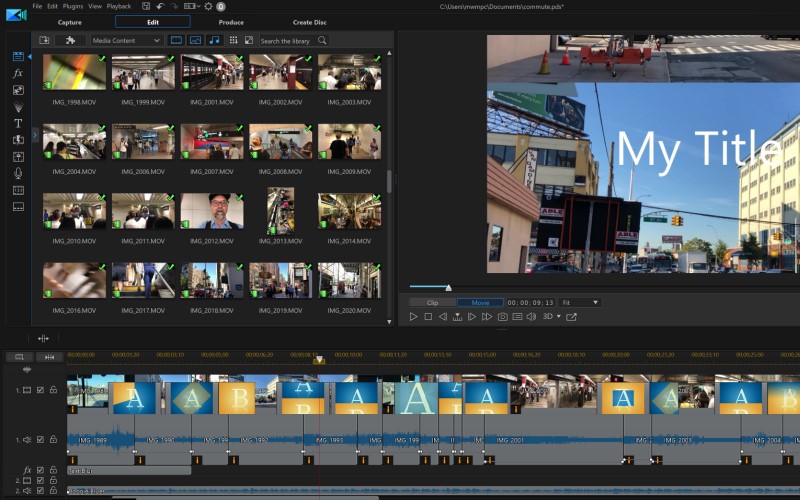Open the Effects (fx) room
The image size is (800, 500).
pyautogui.click(x=18, y=73)
